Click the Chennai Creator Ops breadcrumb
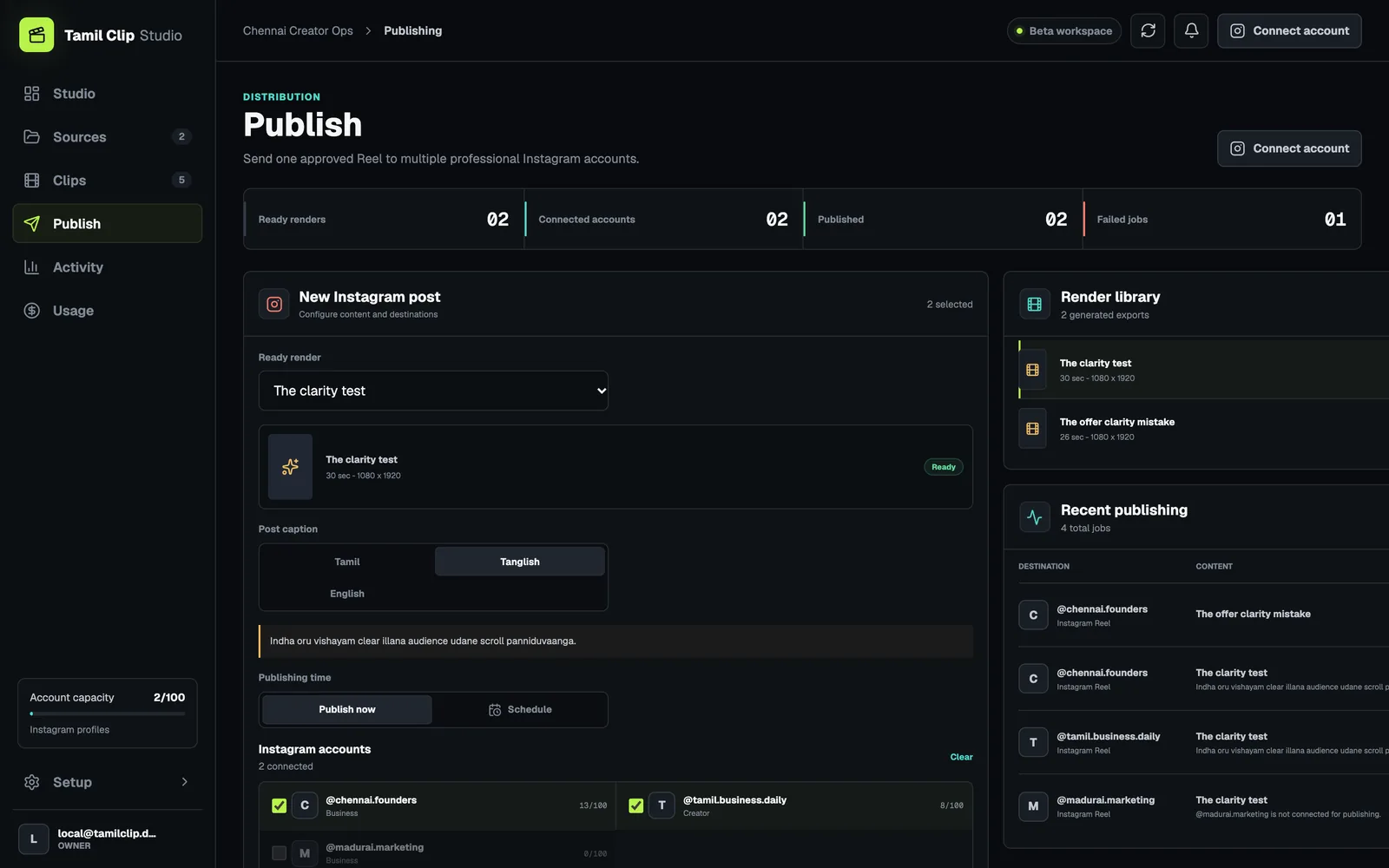Screen dimensions: 1389x868 tap(298, 30)
